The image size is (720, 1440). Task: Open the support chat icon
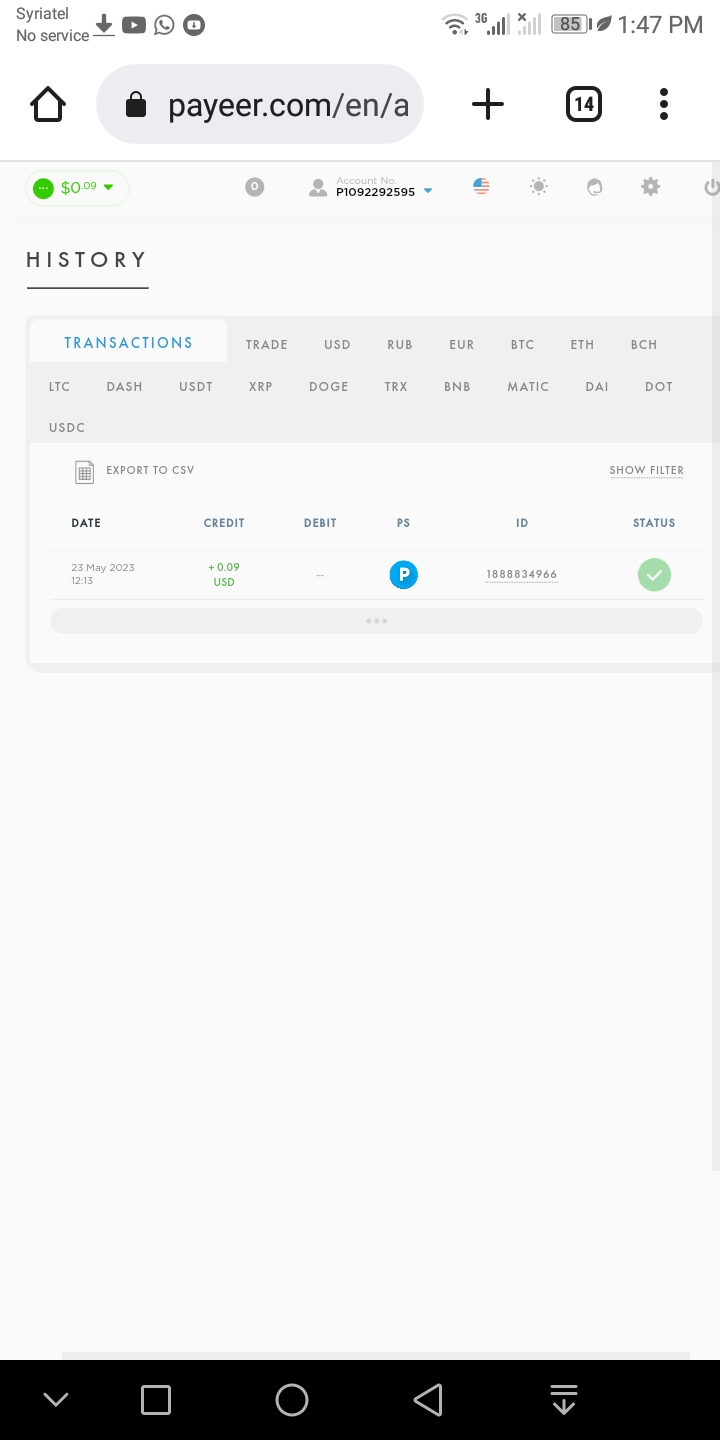(x=595, y=186)
